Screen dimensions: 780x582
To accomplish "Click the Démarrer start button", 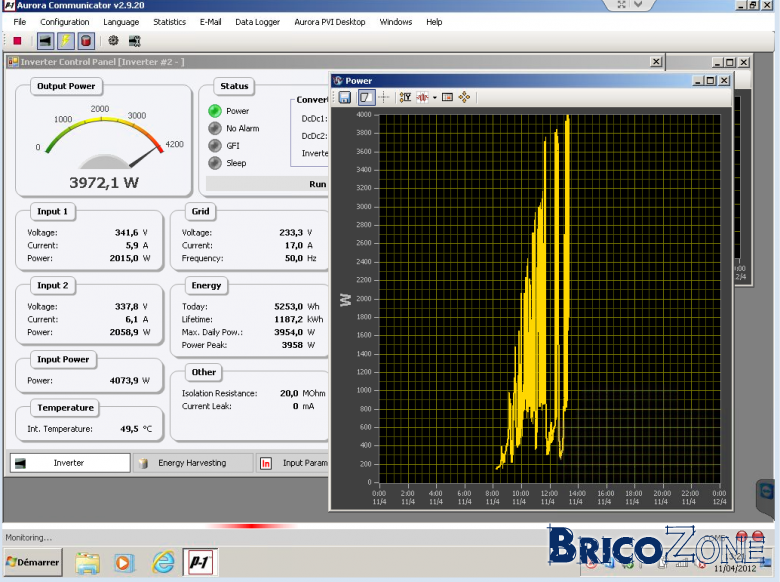I will click(x=33, y=562).
